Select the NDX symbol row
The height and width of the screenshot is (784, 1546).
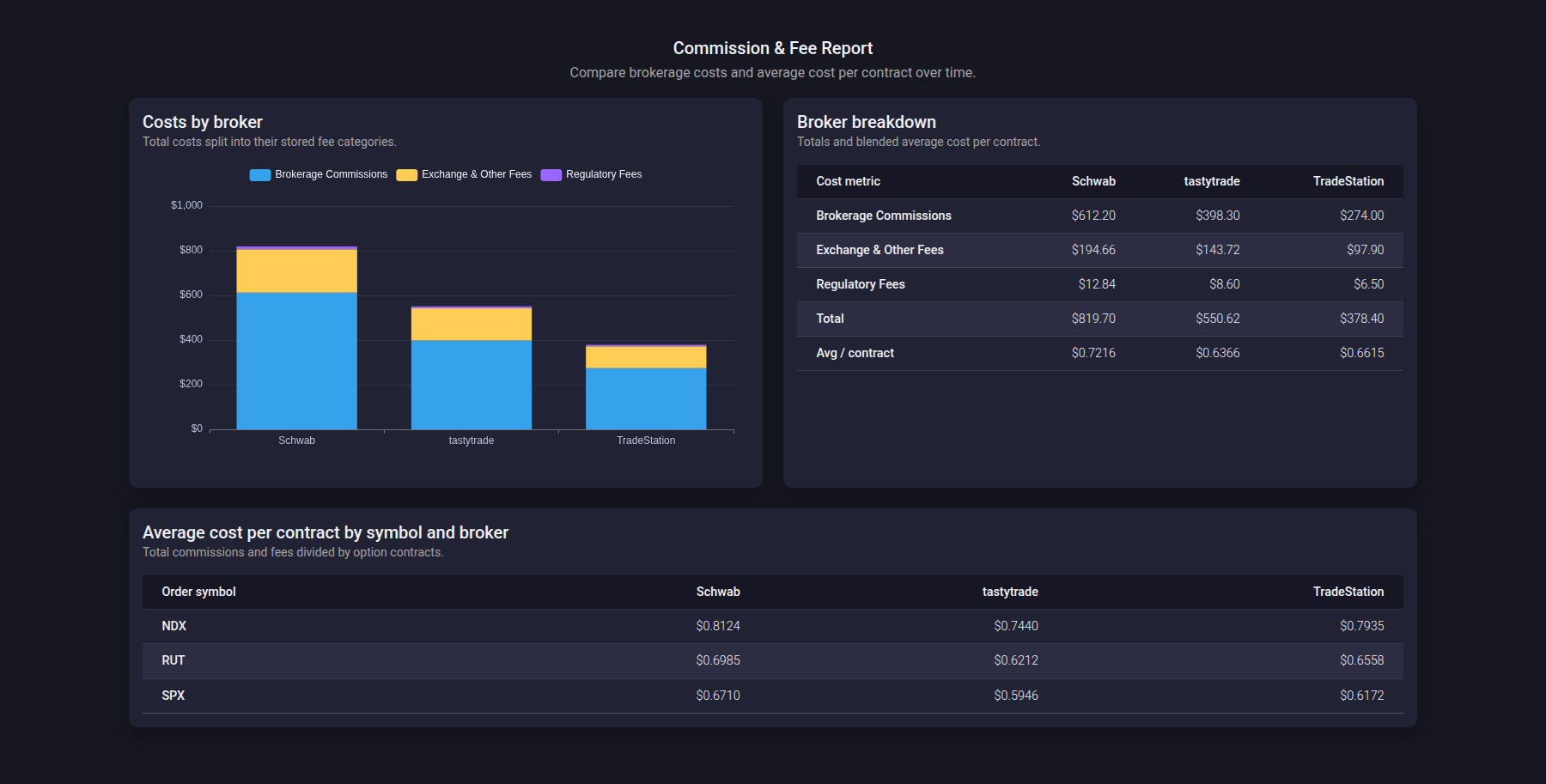773,627
